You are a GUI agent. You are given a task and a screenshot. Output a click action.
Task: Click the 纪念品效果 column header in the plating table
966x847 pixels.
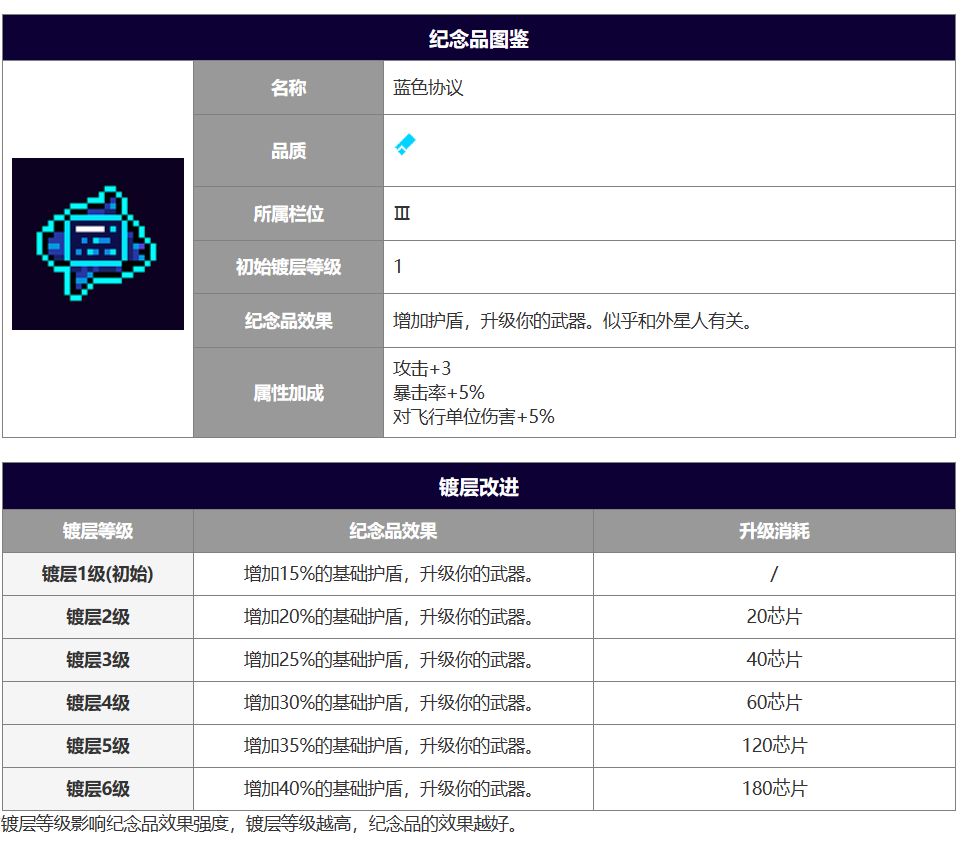(393, 531)
